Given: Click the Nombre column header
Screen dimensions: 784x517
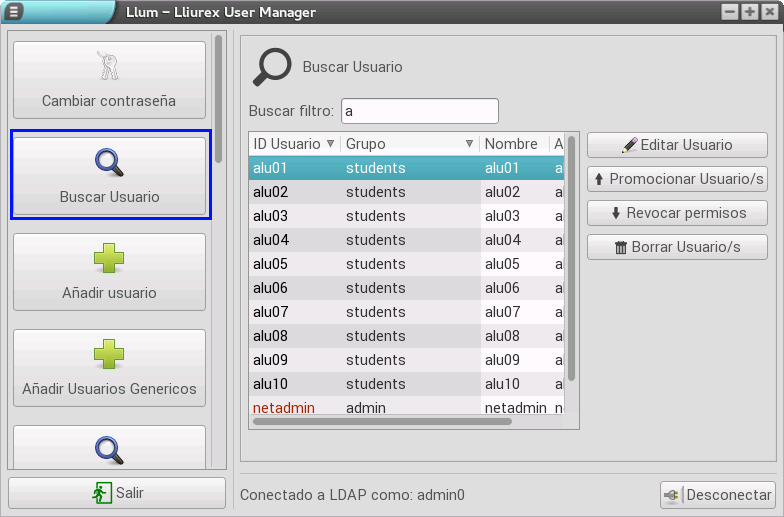Looking at the screenshot, I should point(512,144).
